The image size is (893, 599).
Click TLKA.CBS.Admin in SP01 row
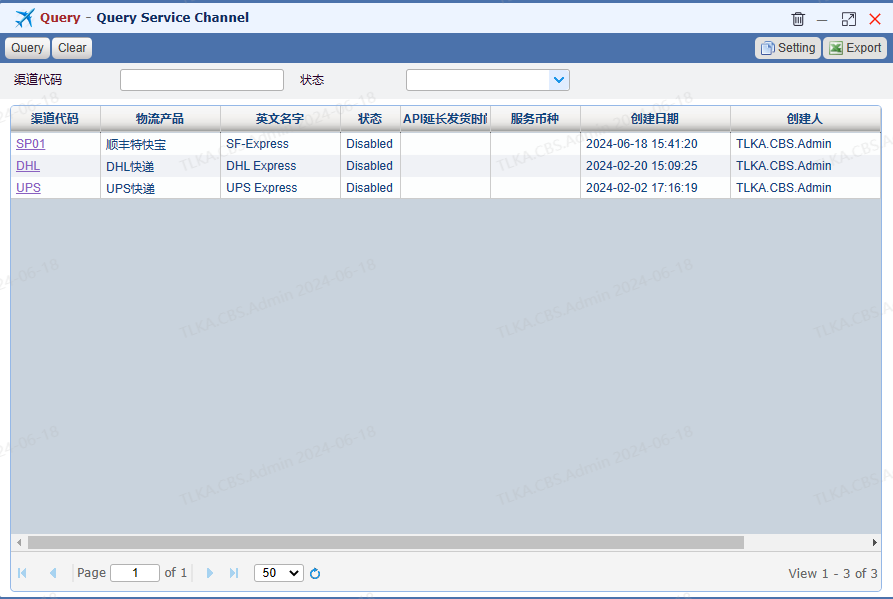[805, 144]
